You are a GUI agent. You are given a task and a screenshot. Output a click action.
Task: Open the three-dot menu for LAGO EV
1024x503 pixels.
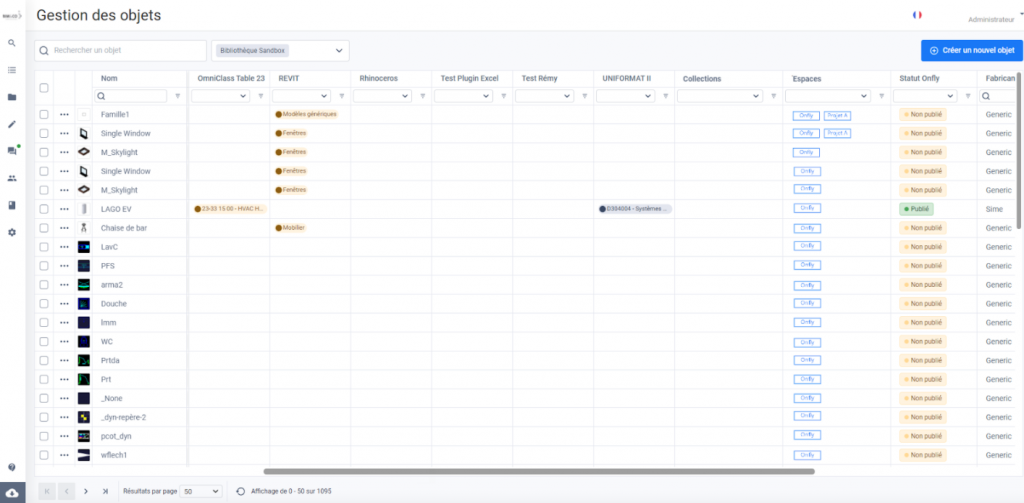coord(64,209)
